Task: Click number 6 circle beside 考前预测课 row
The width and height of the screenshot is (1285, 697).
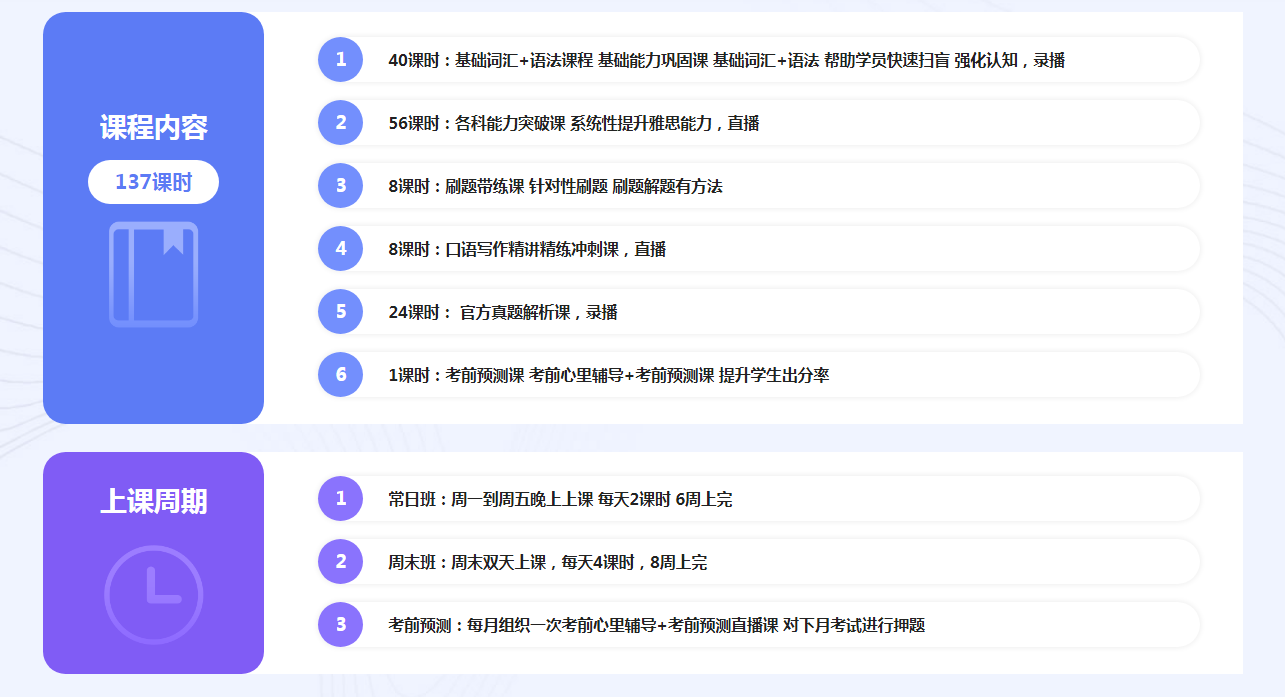Action: coord(341,375)
